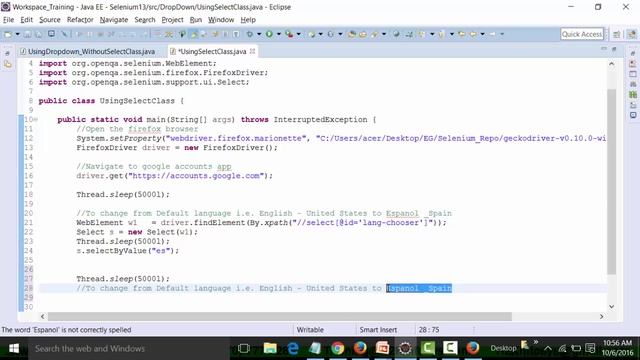Open the dropdown next to the New icon
This screenshot has height=360, width=640.
18,34
